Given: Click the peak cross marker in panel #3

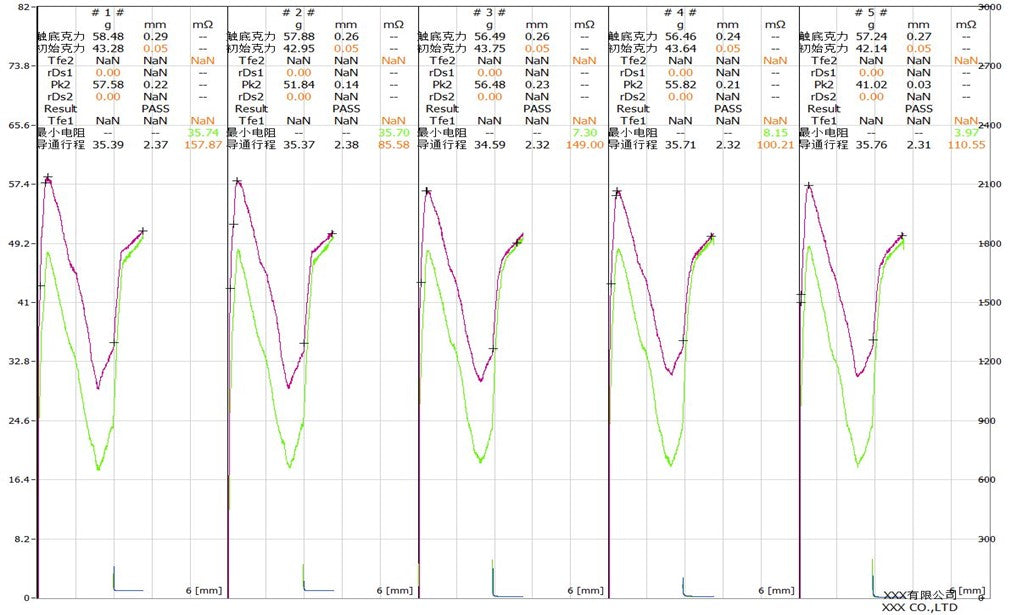Looking at the screenshot, I should (x=427, y=191).
